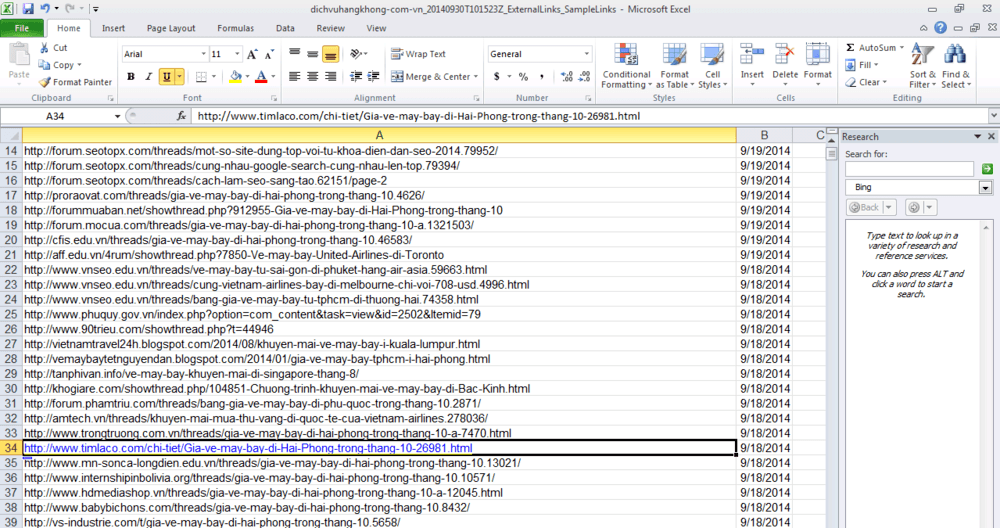Decrease font size with Shrink Font icon
This screenshot has height=528, width=1000.
(x=269, y=54)
